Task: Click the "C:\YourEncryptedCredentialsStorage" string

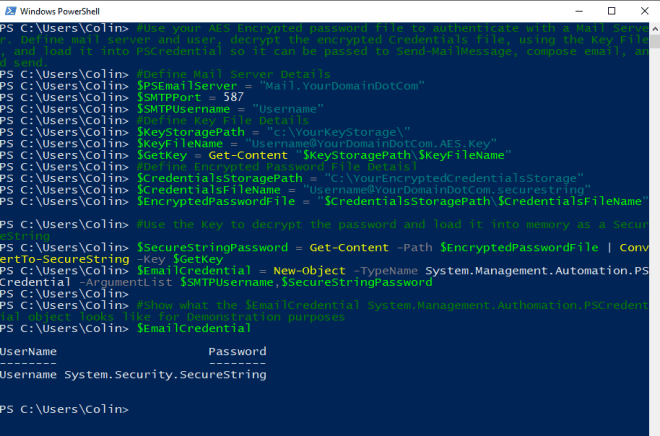Action: click(454, 178)
